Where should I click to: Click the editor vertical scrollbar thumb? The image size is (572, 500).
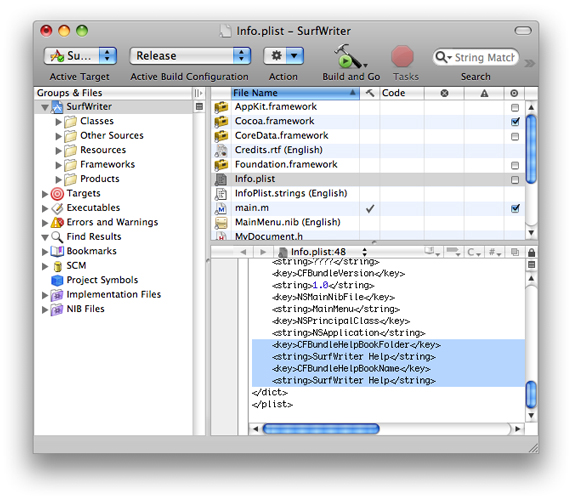531,394
